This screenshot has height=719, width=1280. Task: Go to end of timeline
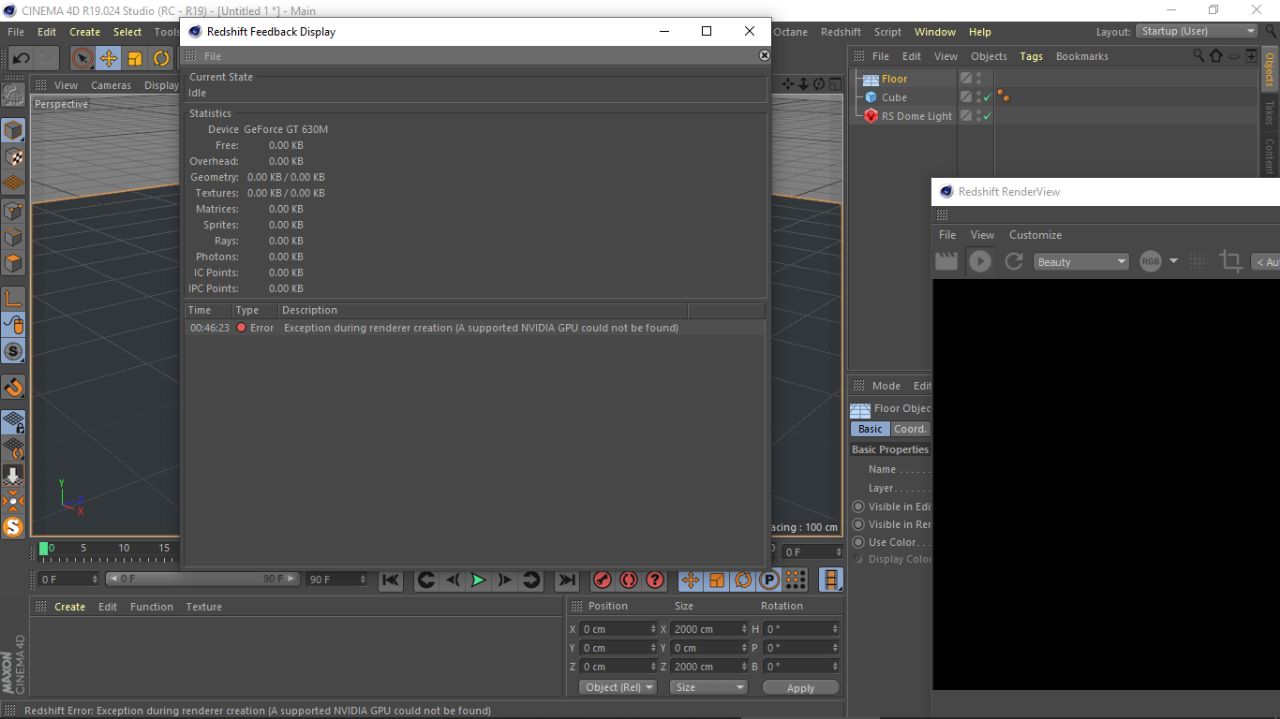(567, 580)
